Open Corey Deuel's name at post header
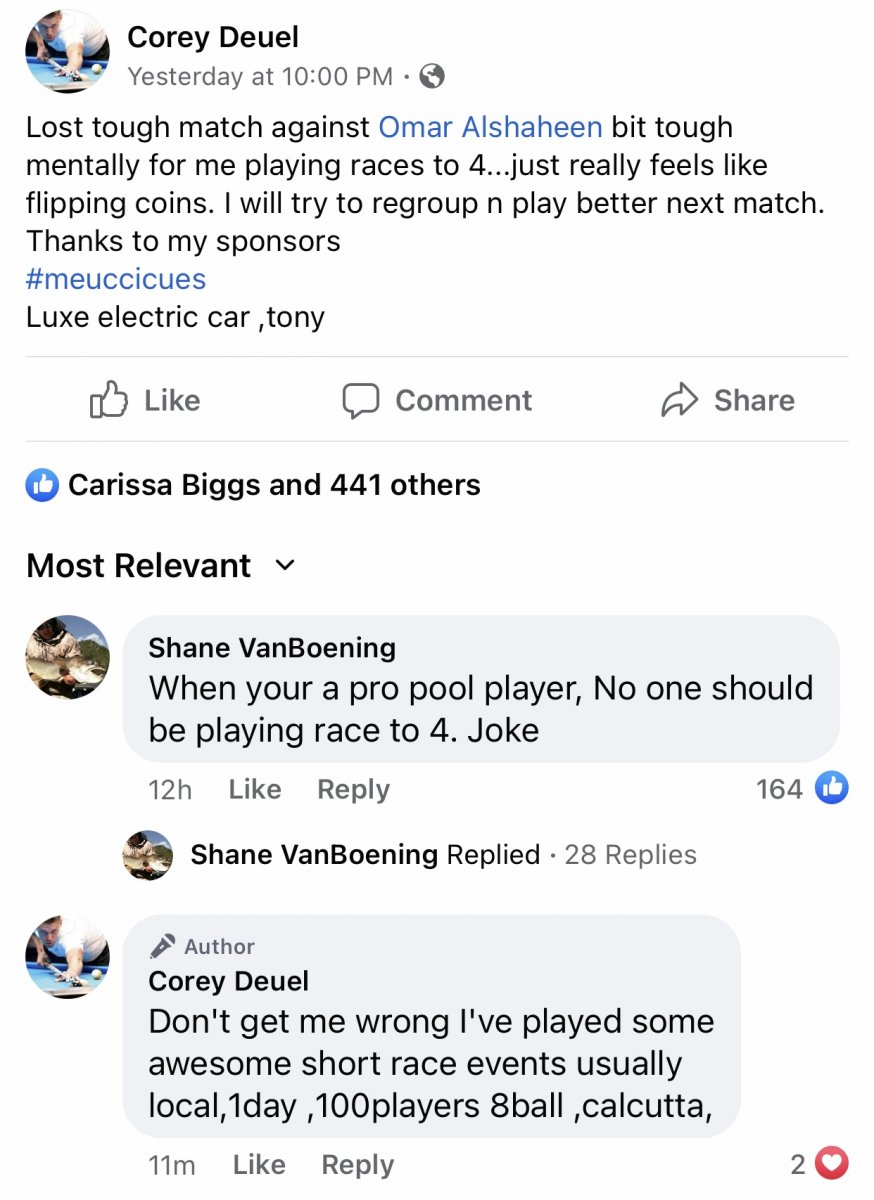 (x=213, y=38)
